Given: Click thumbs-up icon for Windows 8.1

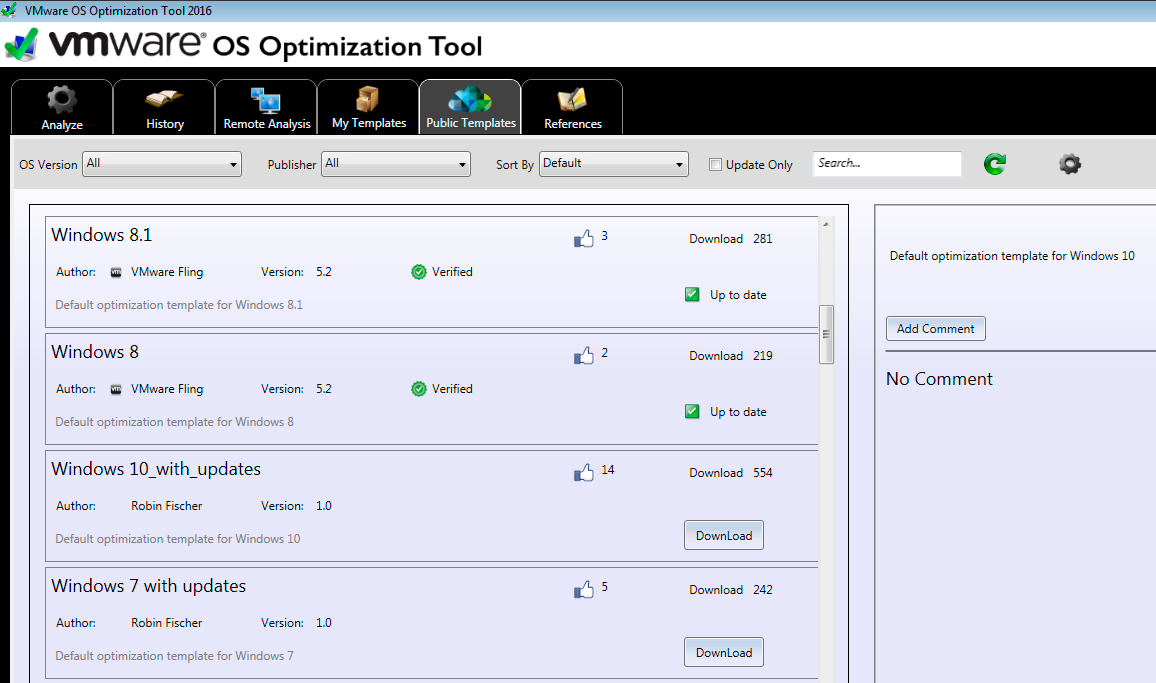Looking at the screenshot, I should (584, 239).
